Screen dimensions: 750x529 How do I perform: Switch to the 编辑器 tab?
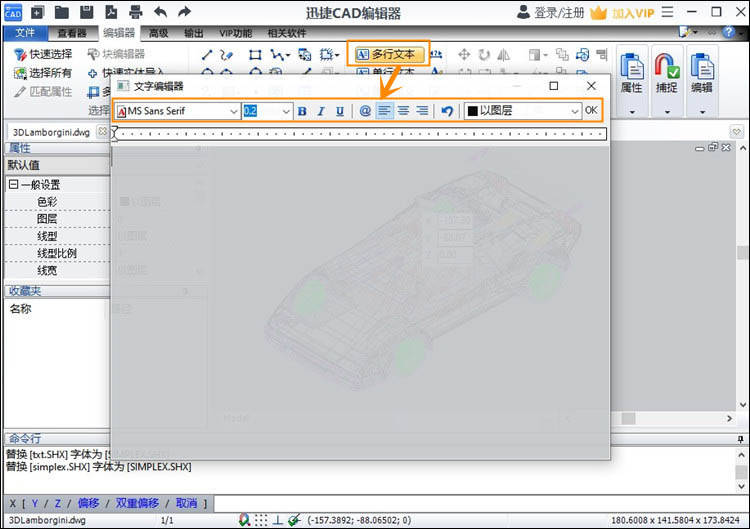pyautogui.click(x=119, y=33)
